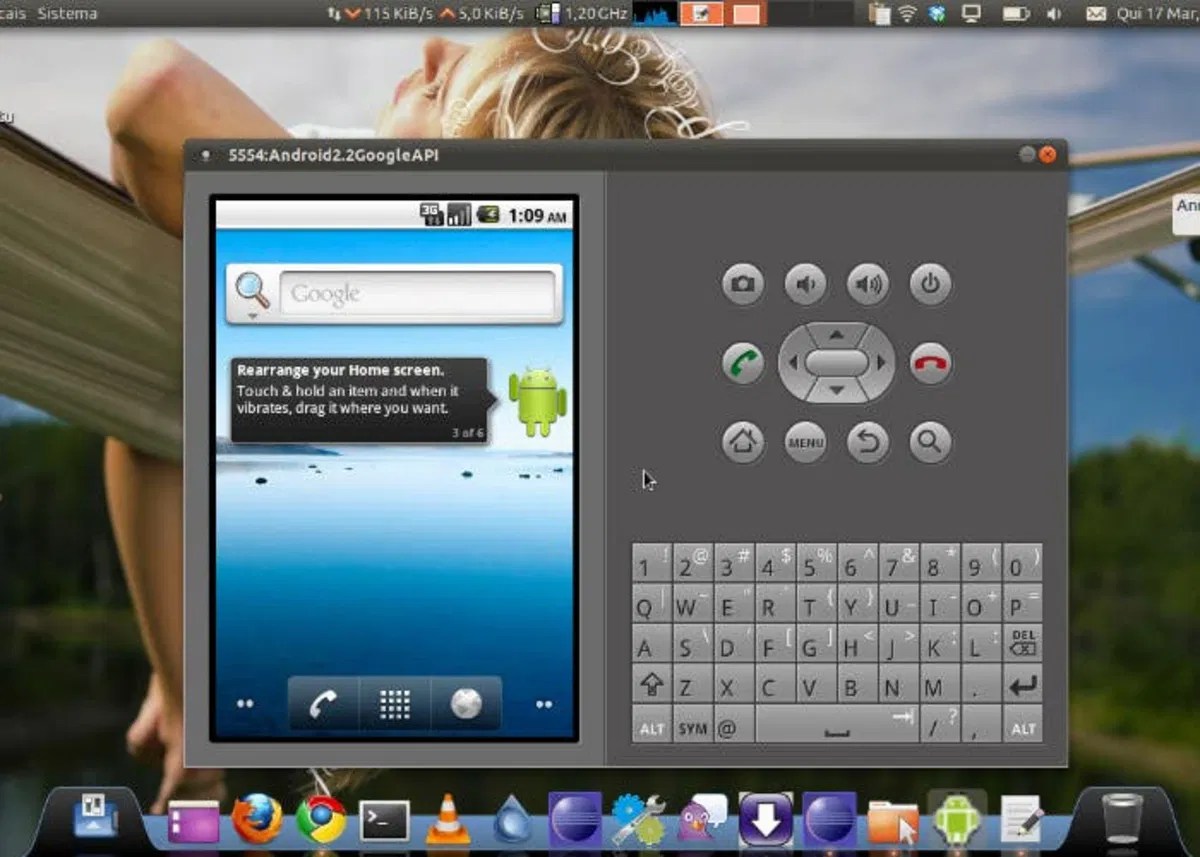Click the date text Qui 17 Mar in panel

(x=1158, y=13)
